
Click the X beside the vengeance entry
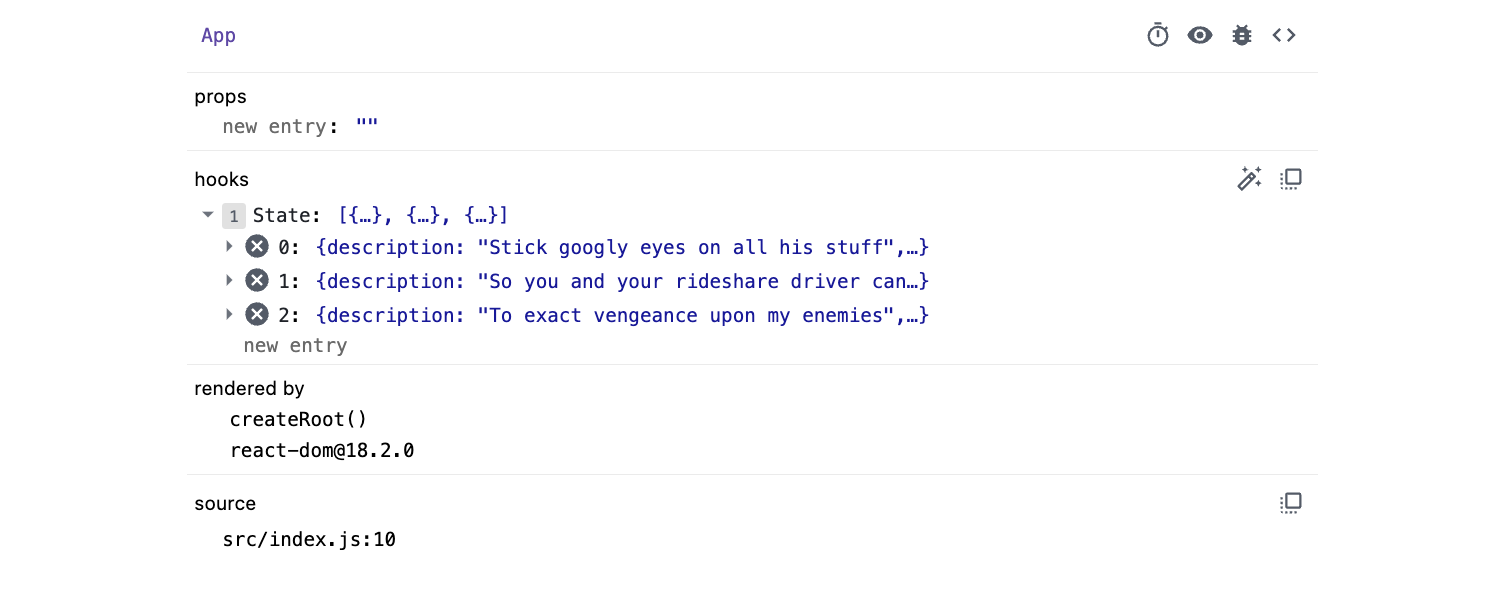[x=257, y=315]
